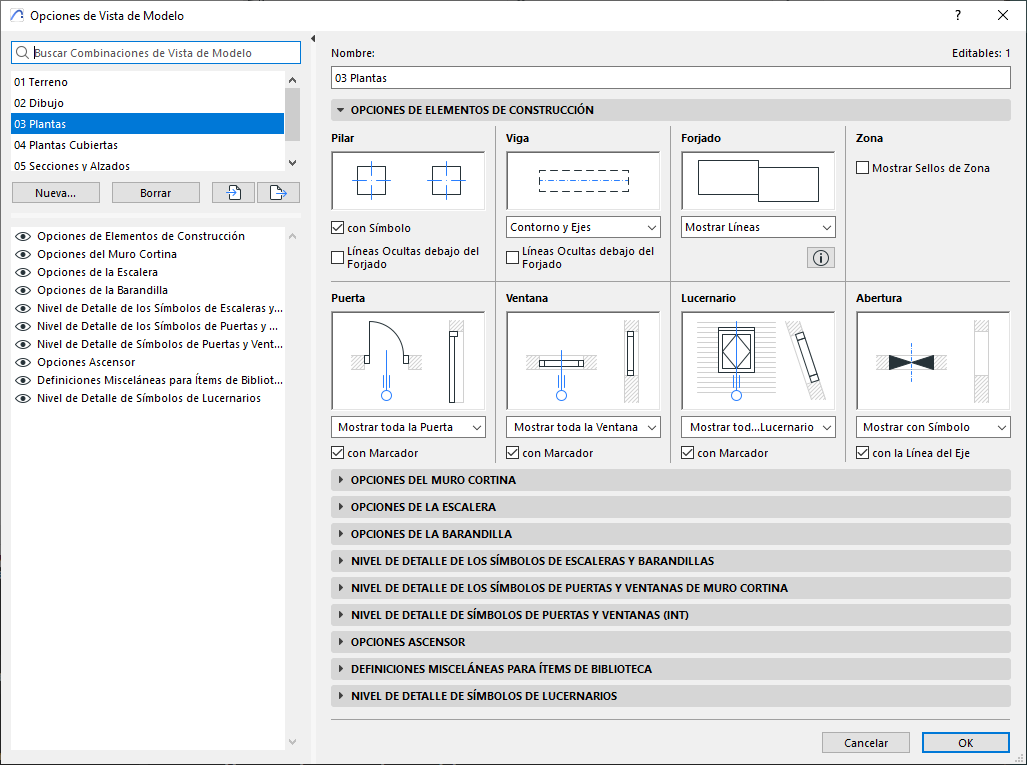Image resolution: width=1027 pixels, height=765 pixels.
Task: Click the Nombre text field
Action: coord(670,78)
